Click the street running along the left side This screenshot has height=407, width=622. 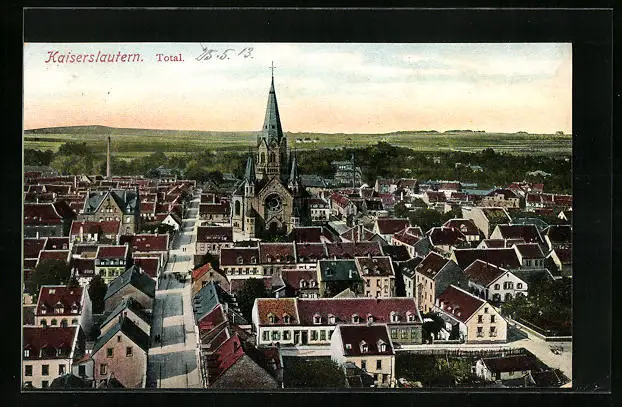coord(174,320)
